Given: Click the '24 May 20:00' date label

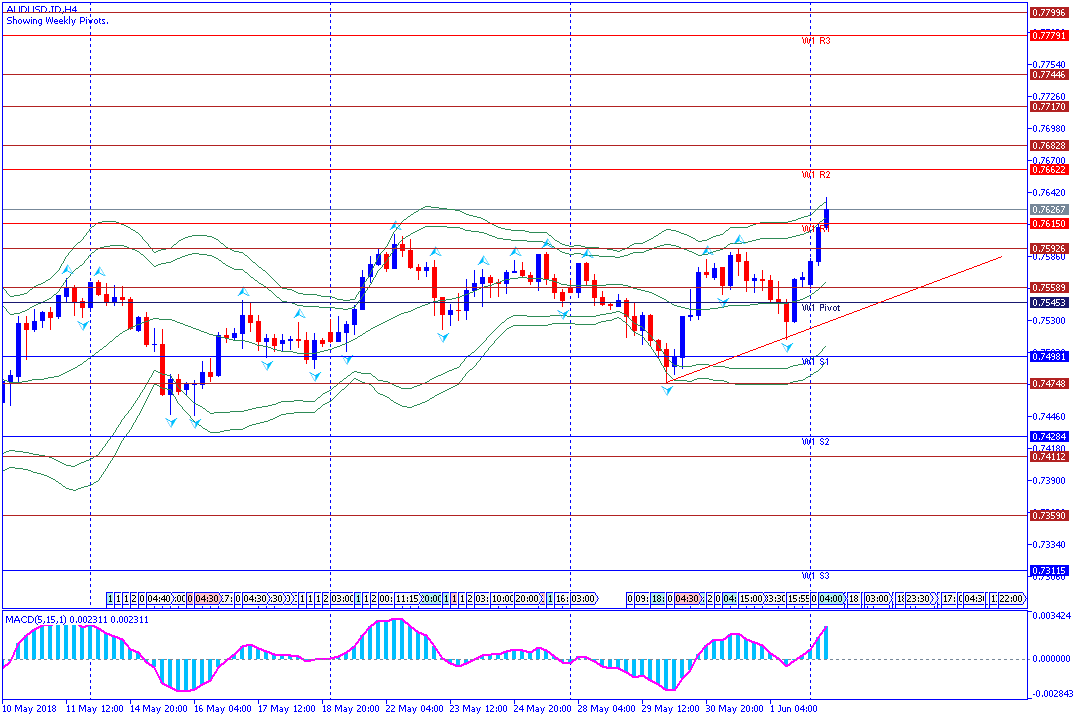Looking at the screenshot, I should click(542, 709).
